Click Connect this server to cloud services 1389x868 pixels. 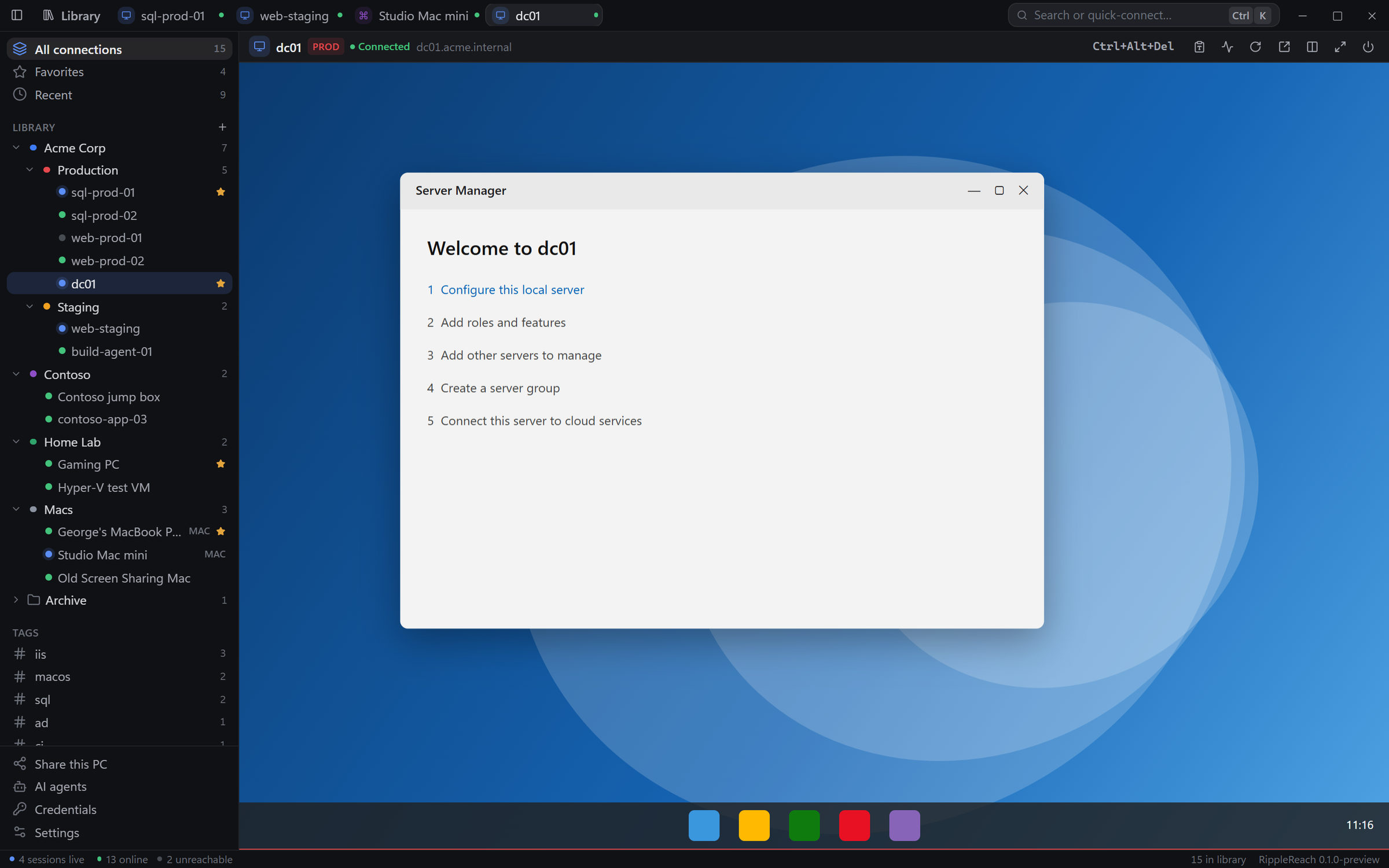click(x=541, y=421)
